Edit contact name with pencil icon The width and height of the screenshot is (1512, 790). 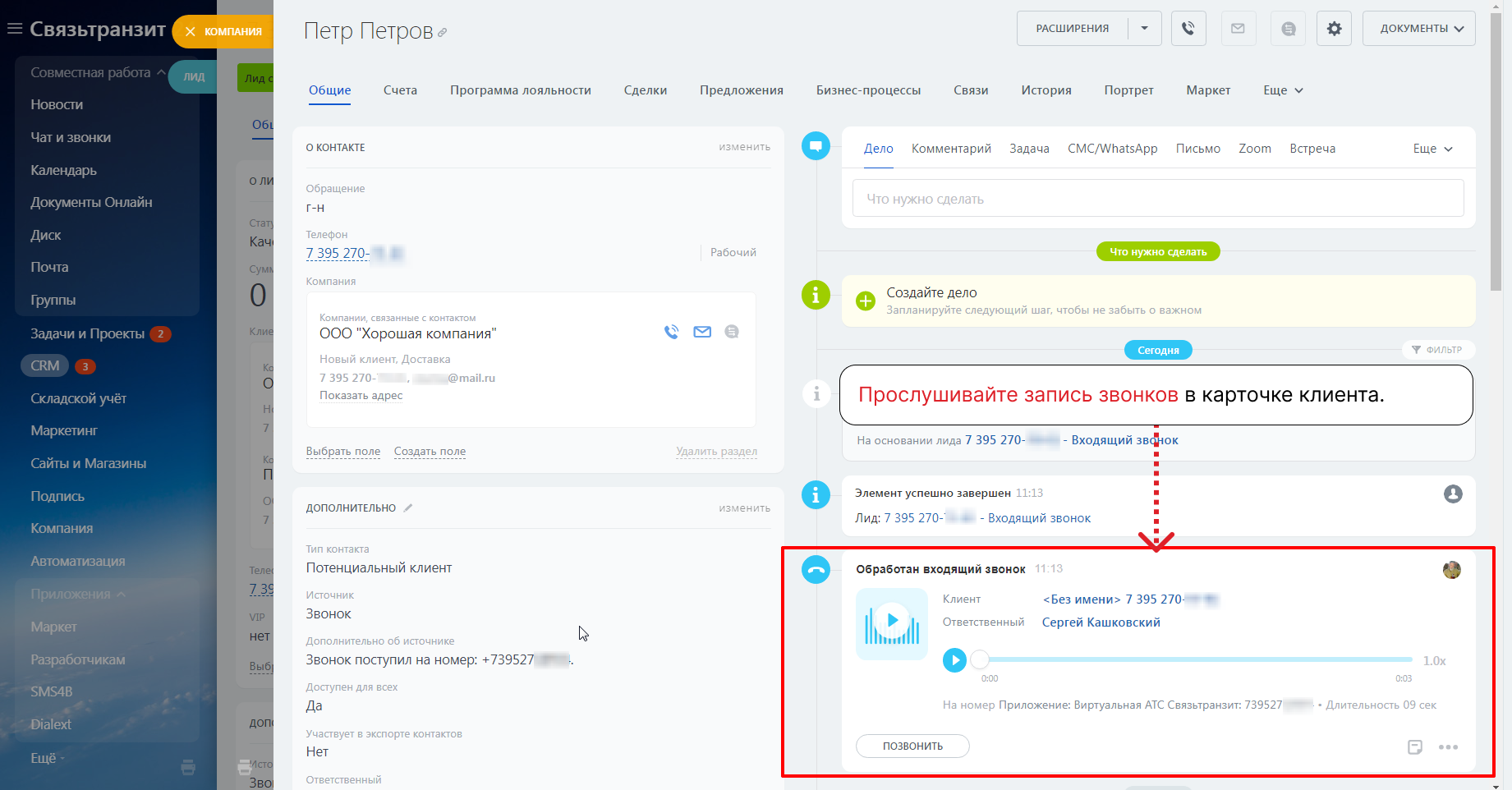pyautogui.click(x=442, y=33)
